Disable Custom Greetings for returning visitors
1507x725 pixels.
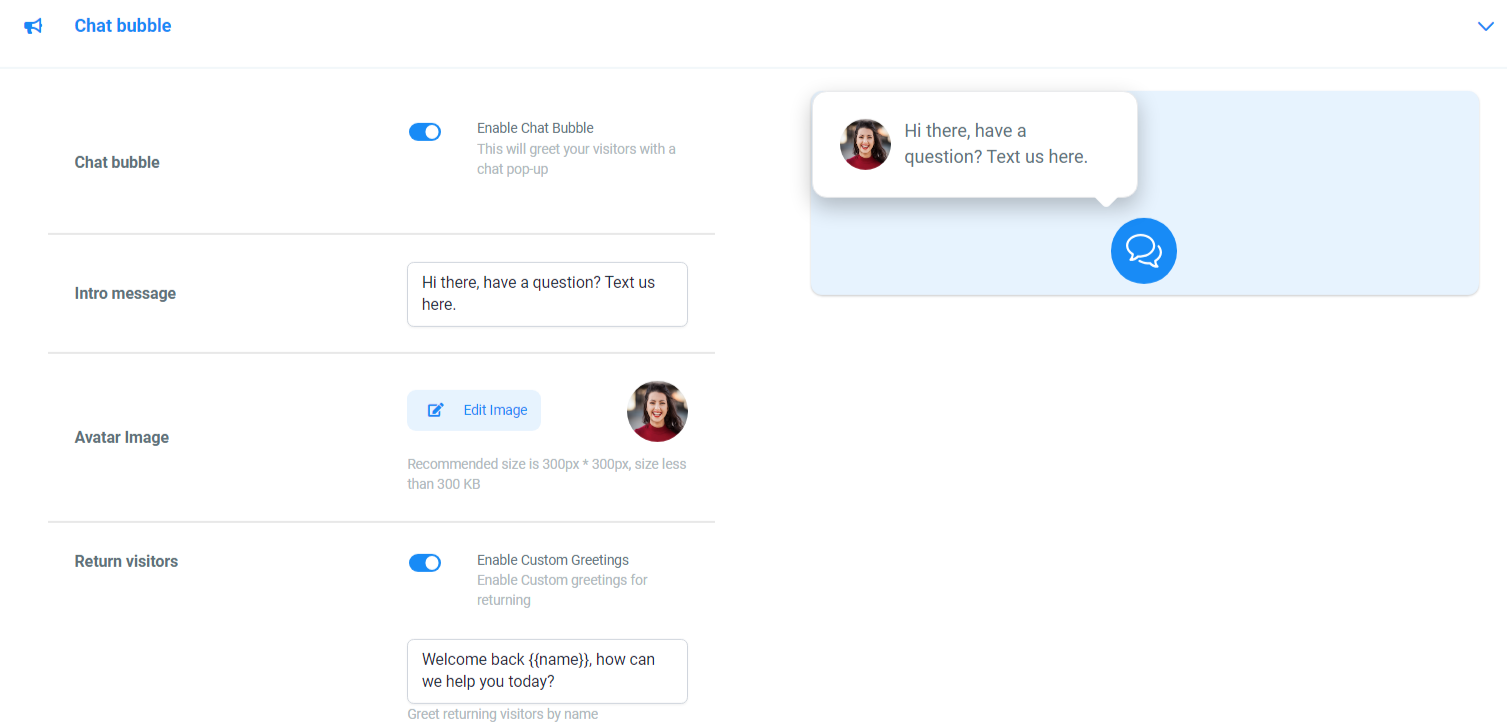425,562
